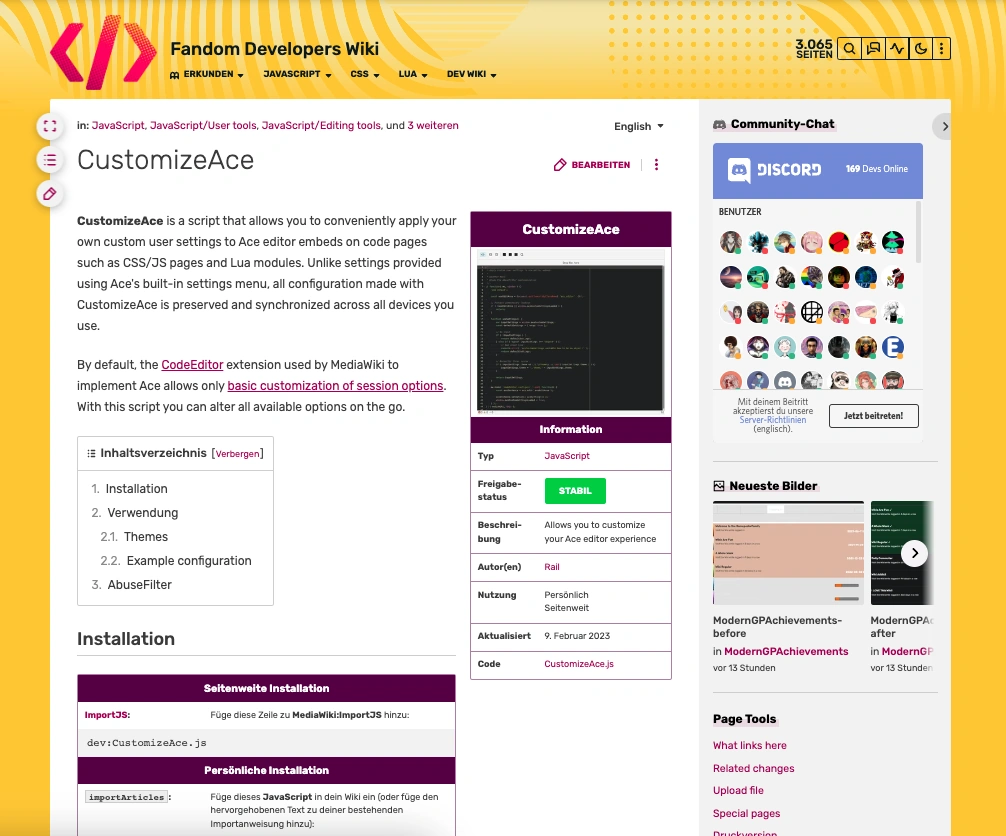1006x836 pixels.
Task: Open CustomizeAce.js code link
Action: tap(579, 664)
